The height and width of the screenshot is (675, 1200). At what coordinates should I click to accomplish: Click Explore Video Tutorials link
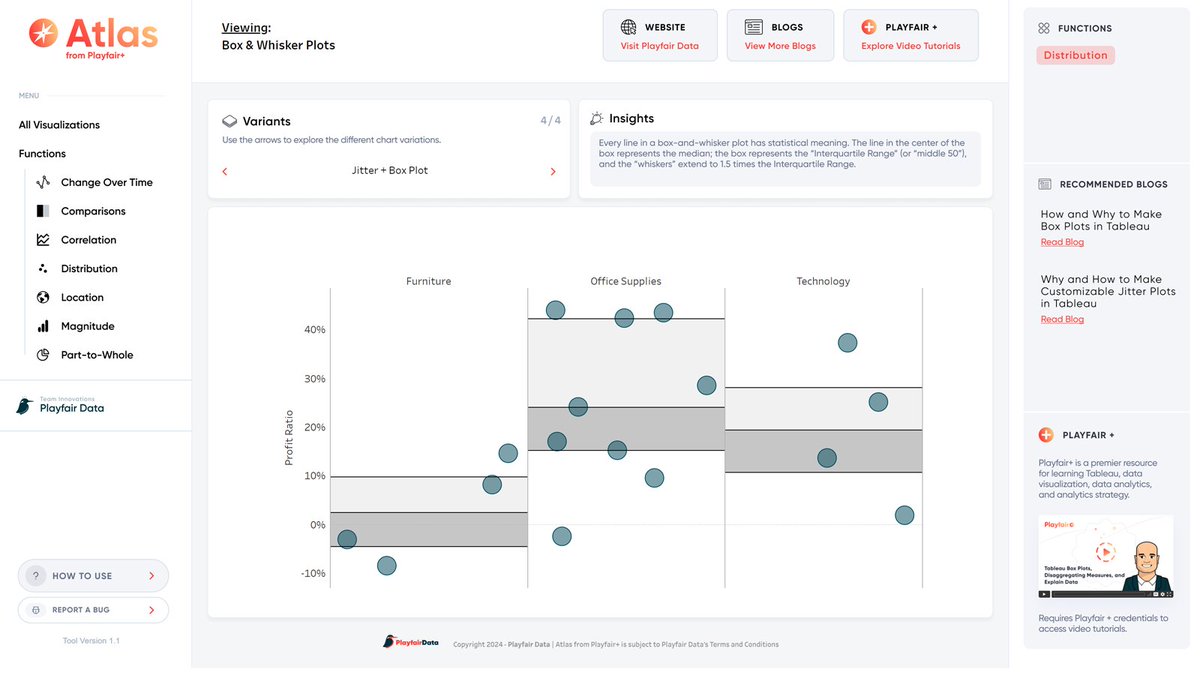tap(911, 46)
